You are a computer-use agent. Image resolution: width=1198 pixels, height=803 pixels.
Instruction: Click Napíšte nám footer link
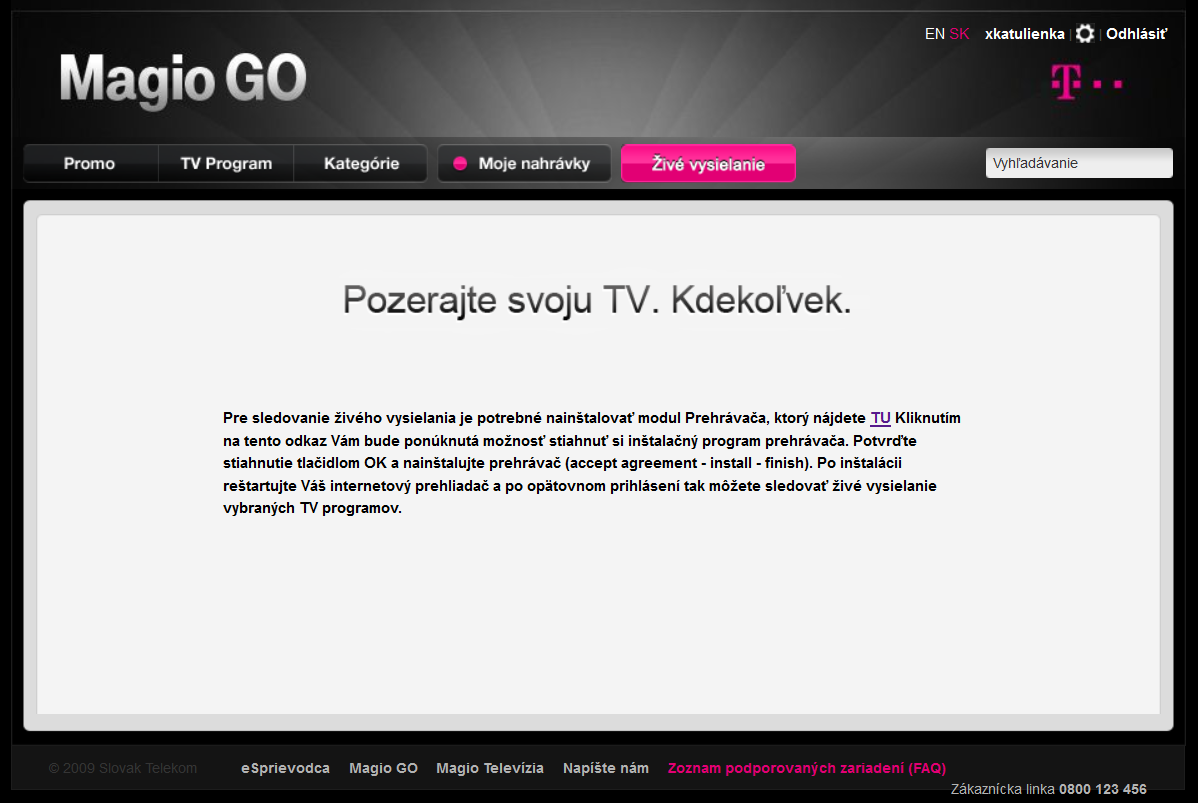click(606, 768)
